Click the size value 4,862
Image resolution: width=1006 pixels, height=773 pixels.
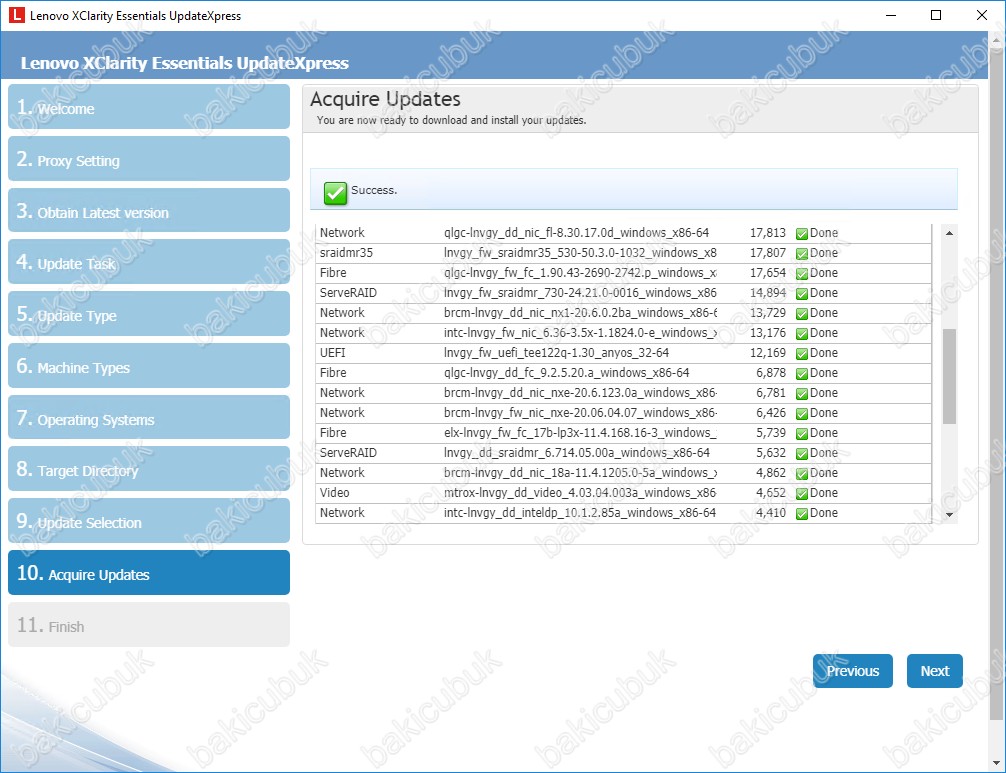pos(771,473)
